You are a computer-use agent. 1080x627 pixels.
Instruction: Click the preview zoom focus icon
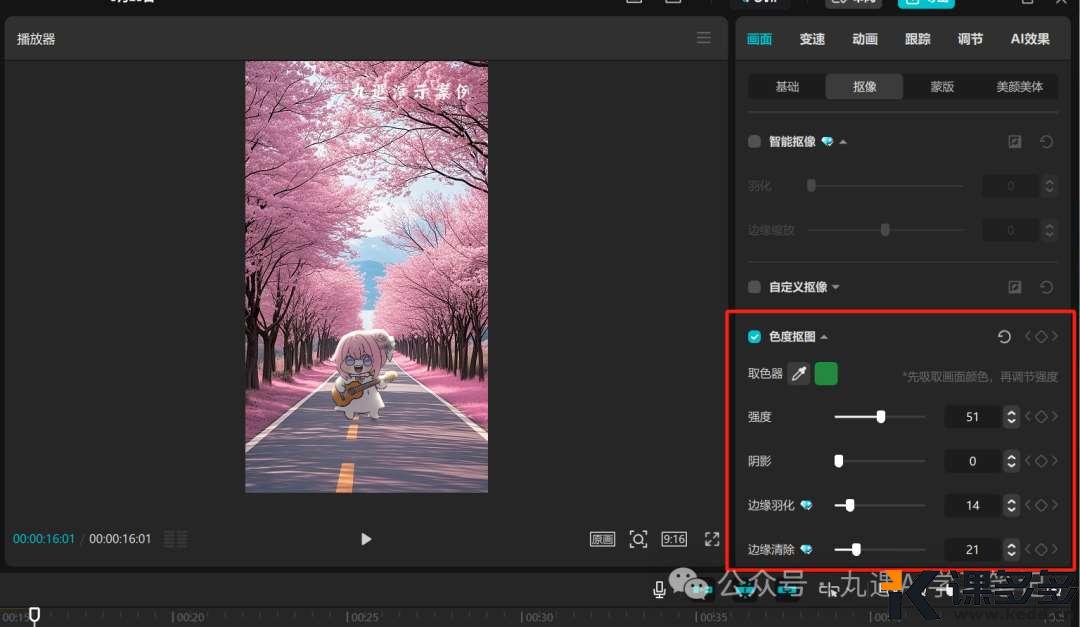(638, 539)
